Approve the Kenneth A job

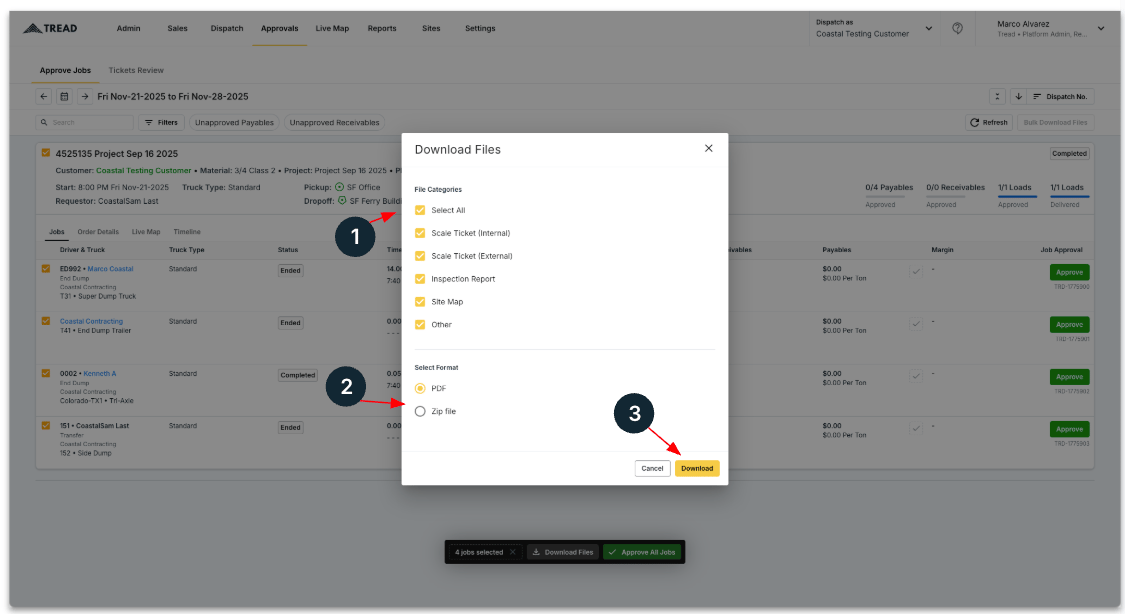pyautogui.click(x=1069, y=377)
